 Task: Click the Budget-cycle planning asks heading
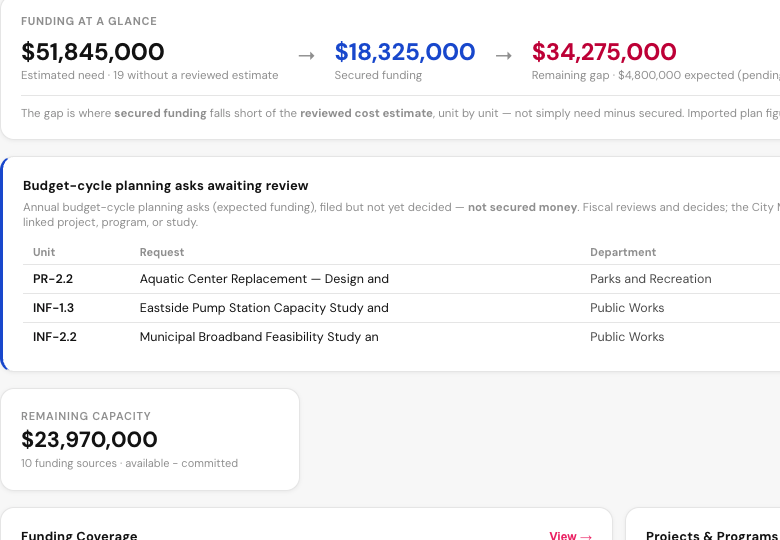click(x=166, y=185)
